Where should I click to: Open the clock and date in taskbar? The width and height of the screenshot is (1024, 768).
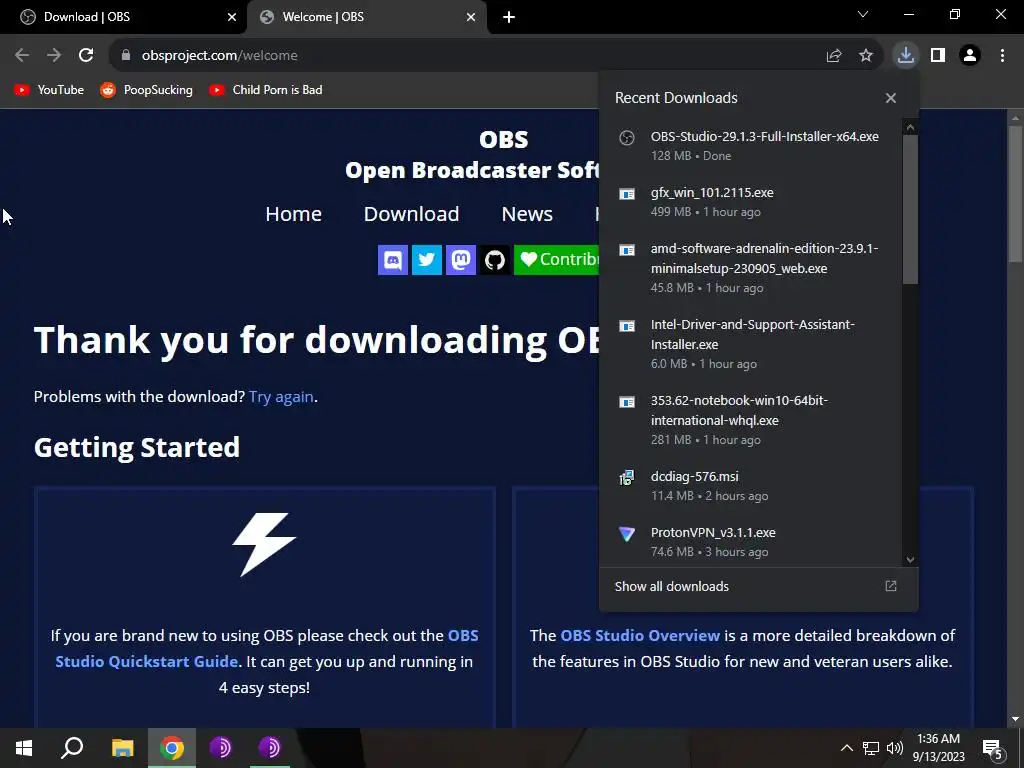click(938, 748)
